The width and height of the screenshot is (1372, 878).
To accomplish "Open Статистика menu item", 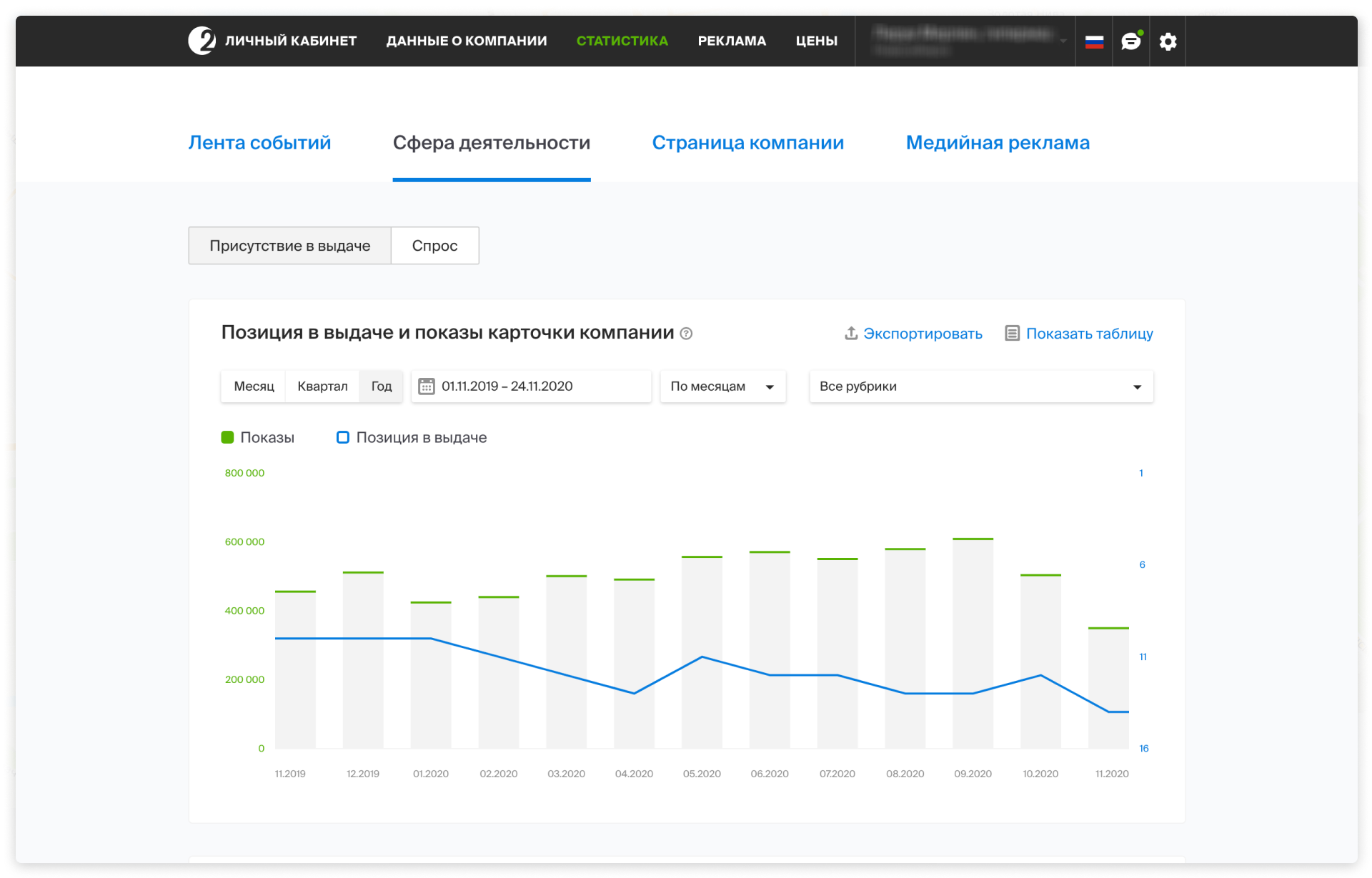I will pyautogui.click(x=622, y=41).
